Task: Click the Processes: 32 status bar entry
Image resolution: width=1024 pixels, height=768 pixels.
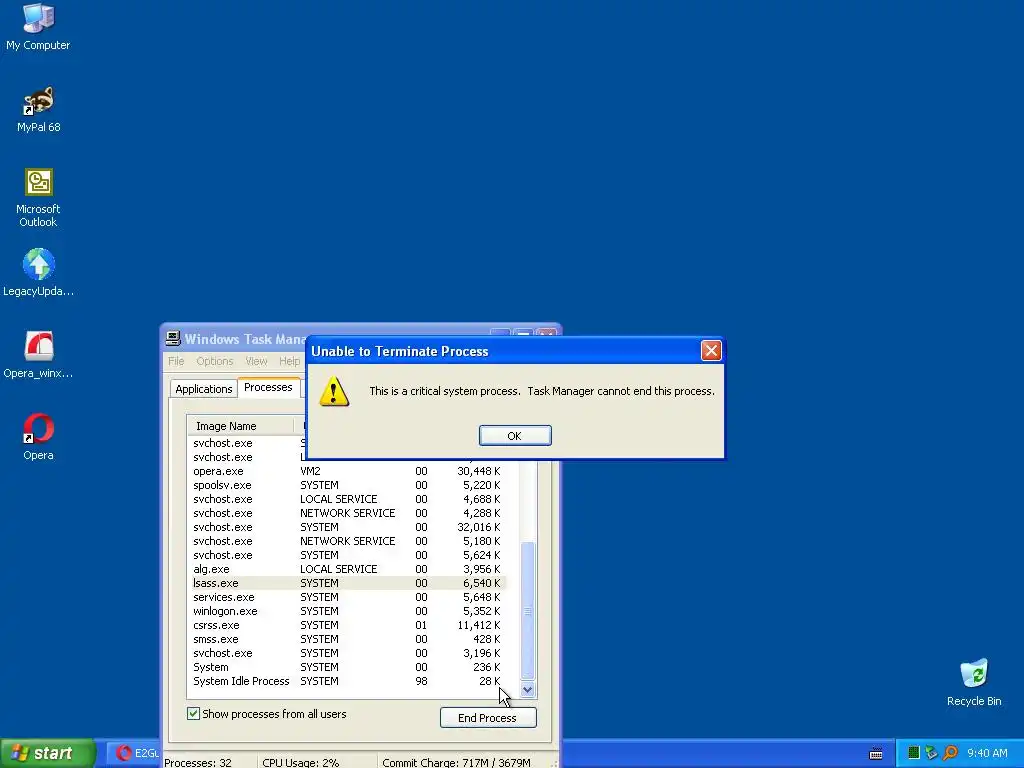Action: tap(198, 762)
